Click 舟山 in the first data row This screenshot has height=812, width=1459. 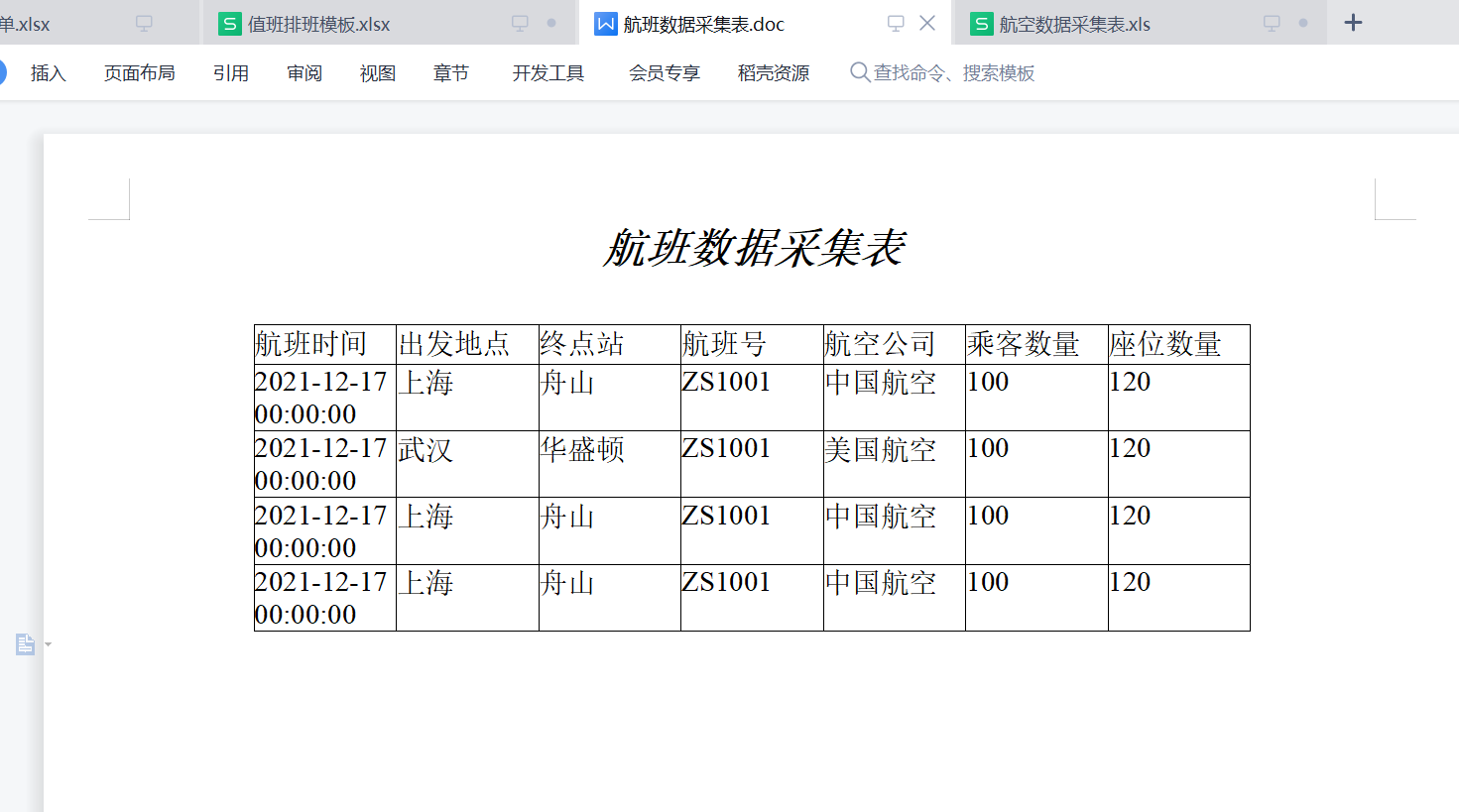pos(567,383)
